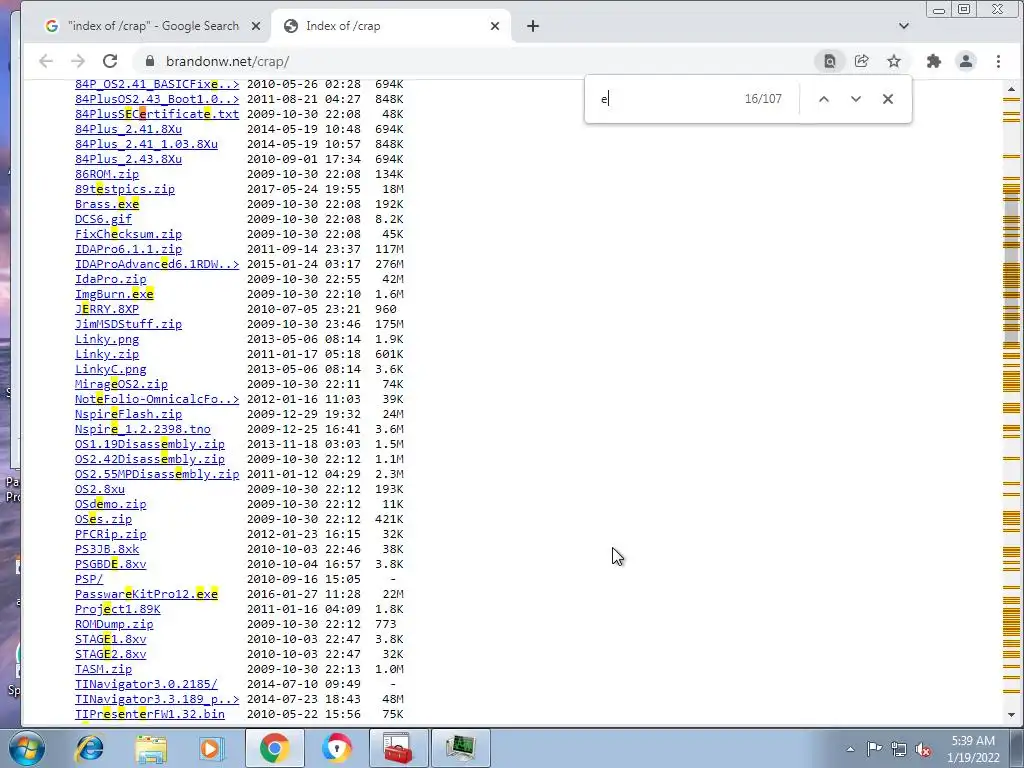Viewport: 1024px width, 768px height.
Task: Open the MirageOS2.zip link
Action: pyautogui.click(x=121, y=384)
